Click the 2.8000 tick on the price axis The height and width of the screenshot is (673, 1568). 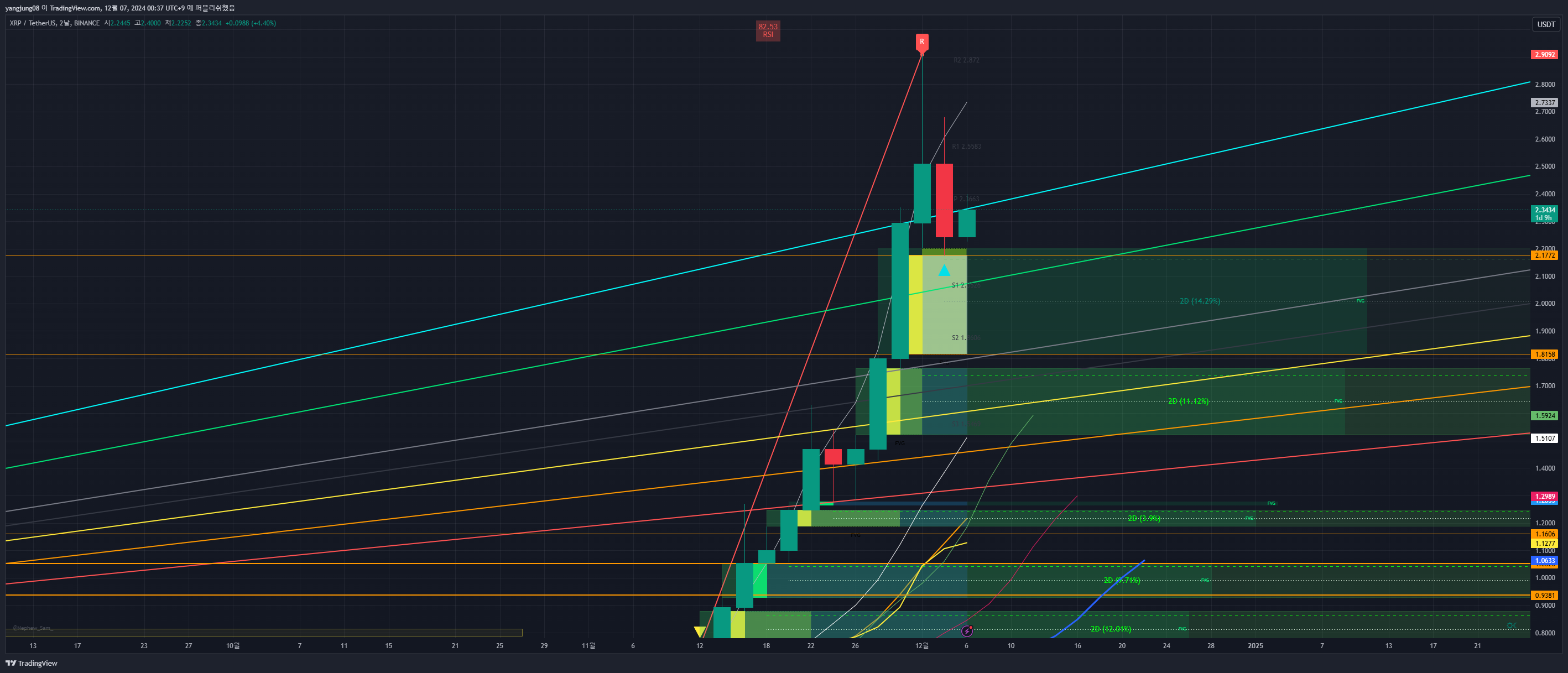(1544, 85)
